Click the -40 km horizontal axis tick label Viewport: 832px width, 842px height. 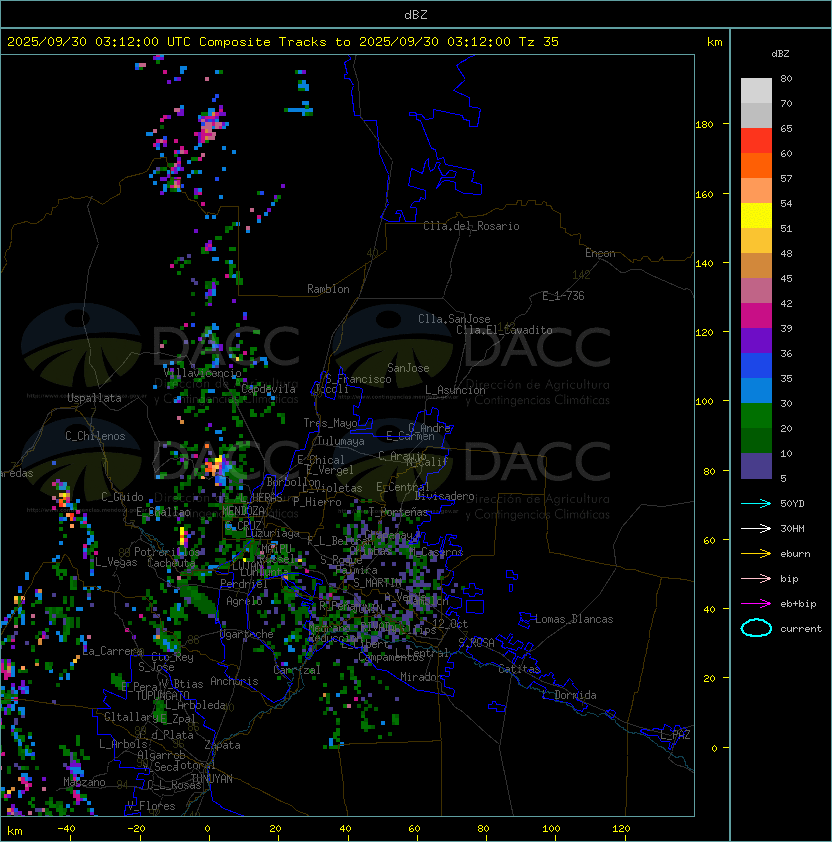click(x=66, y=829)
